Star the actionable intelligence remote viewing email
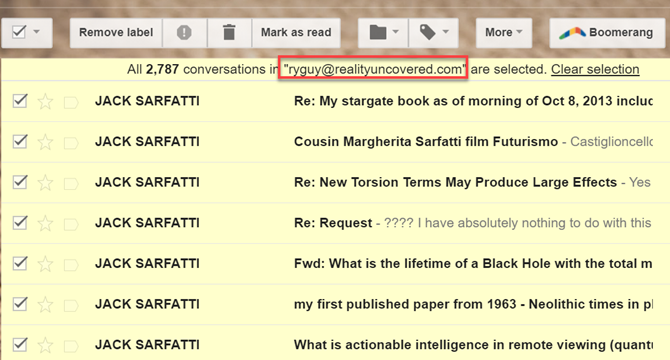The width and height of the screenshot is (670, 360). pyautogui.click(x=45, y=345)
